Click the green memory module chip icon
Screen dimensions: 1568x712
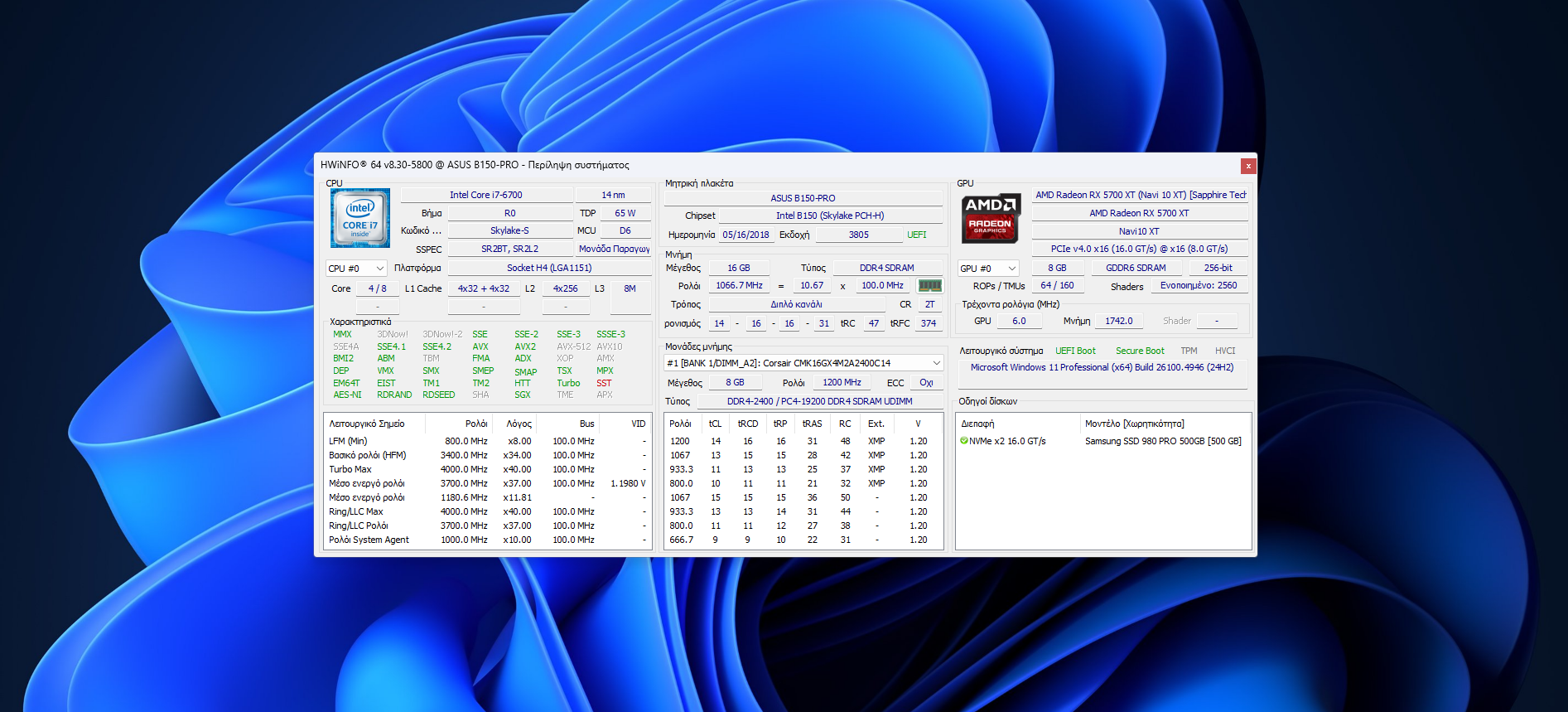[929, 285]
